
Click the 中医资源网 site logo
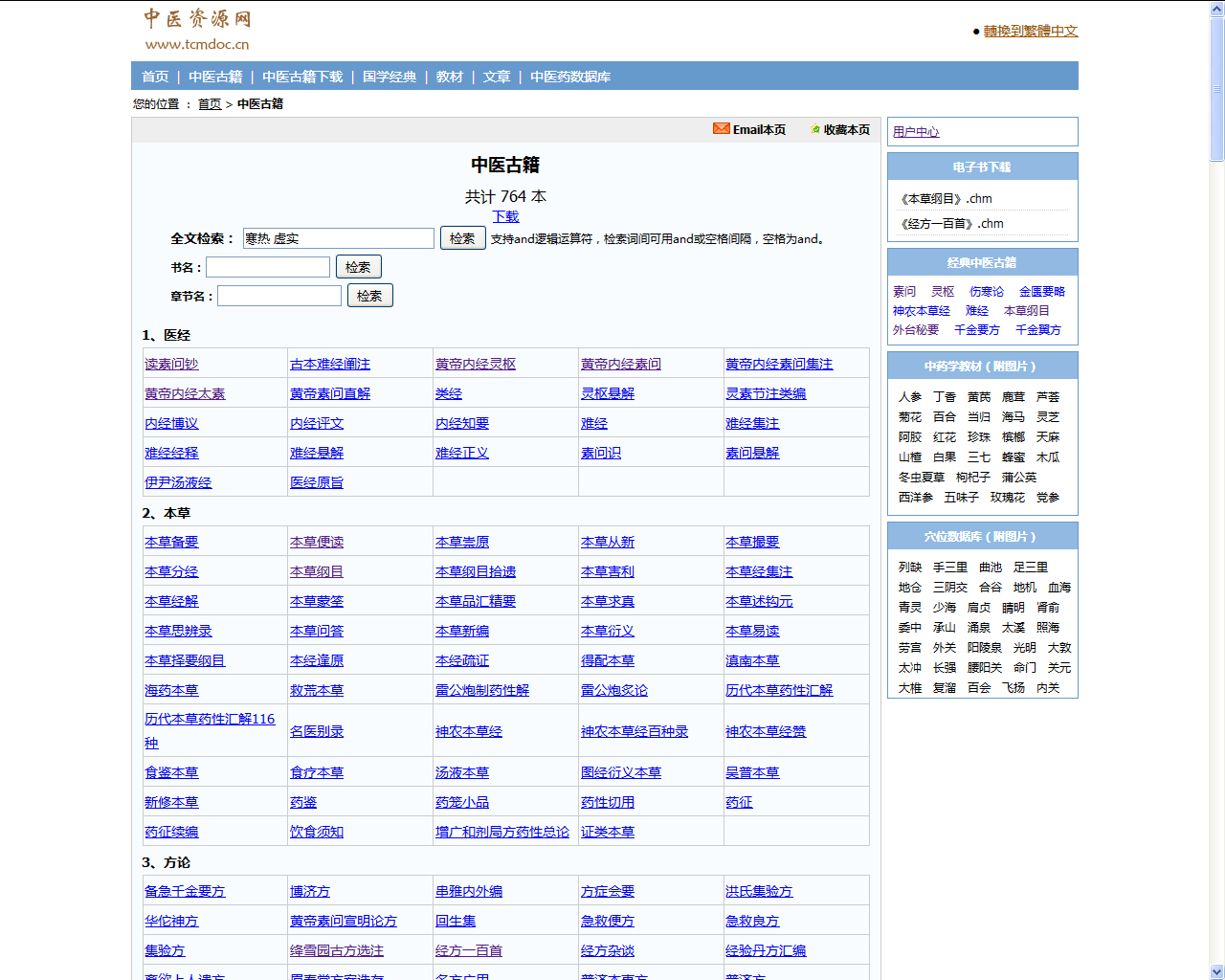[x=197, y=30]
